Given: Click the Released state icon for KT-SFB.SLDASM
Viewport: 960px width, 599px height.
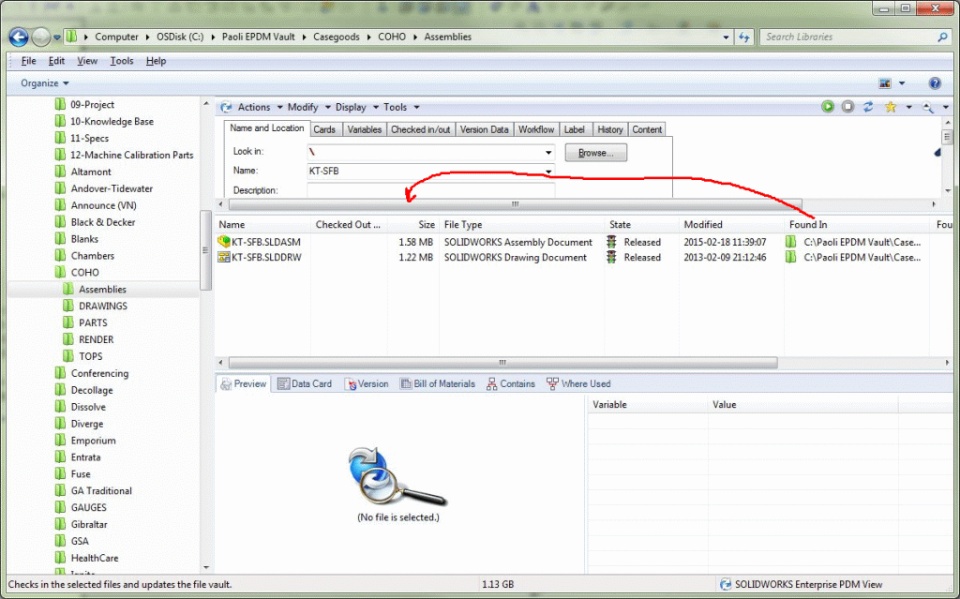Looking at the screenshot, I should [x=612, y=242].
